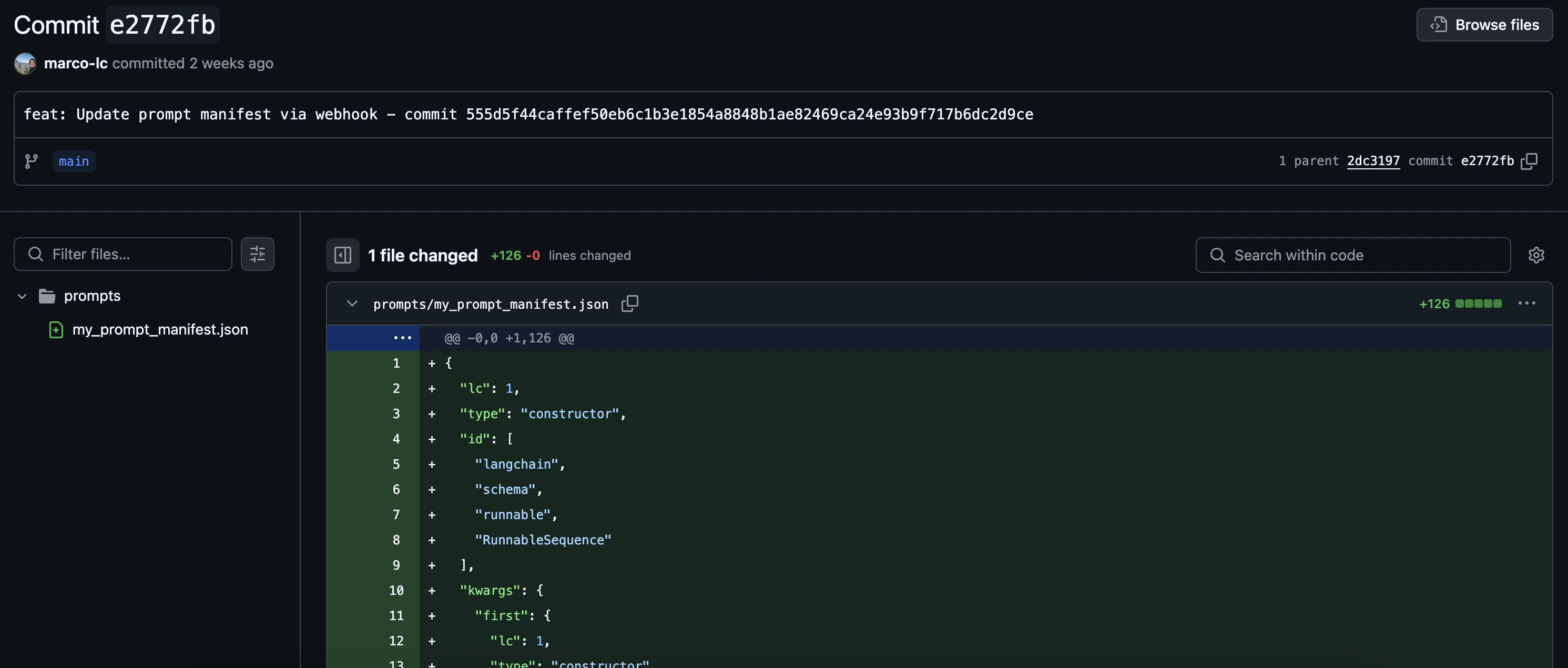Click the branch fork icon near main
The image size is (1568, 668).
[x=31, y=161]
